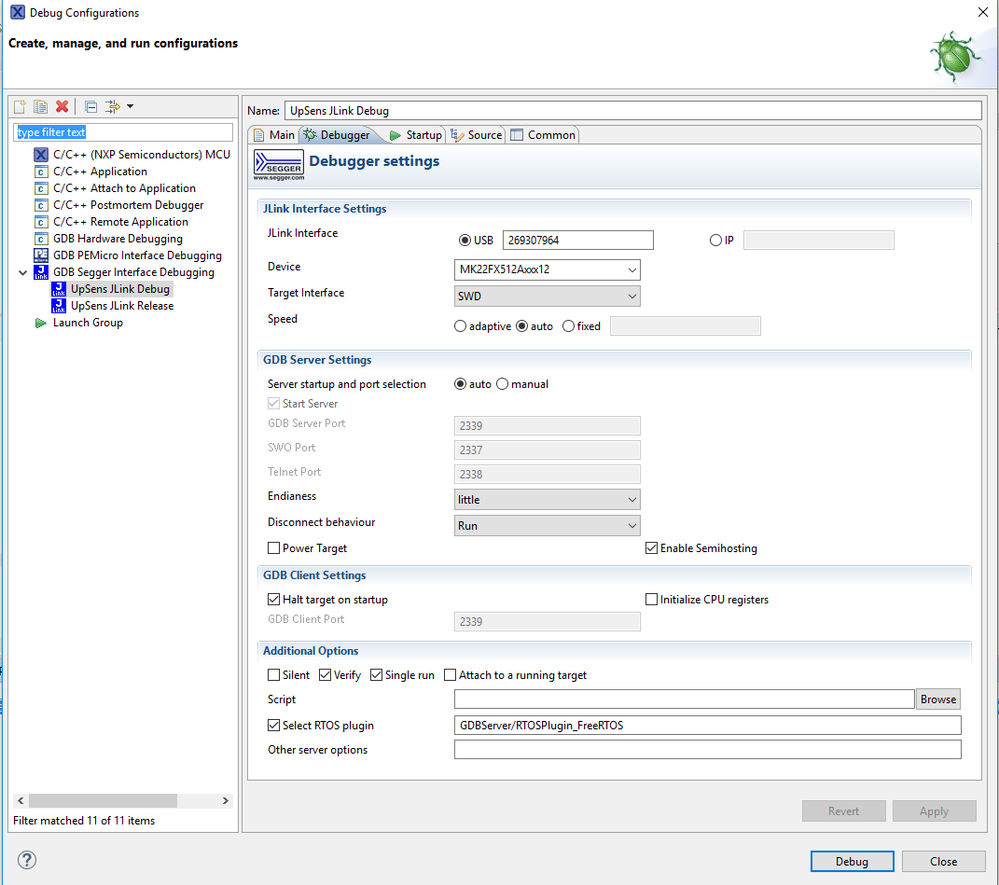Delete the selected launch configuration
This screenshot has width=999, height=885.
(62, 106)
